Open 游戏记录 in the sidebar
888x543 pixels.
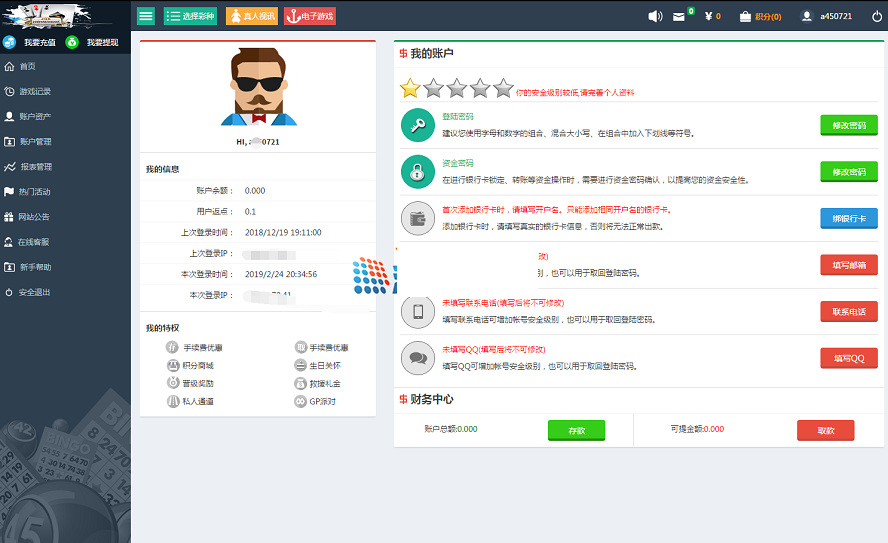[35, 91]
